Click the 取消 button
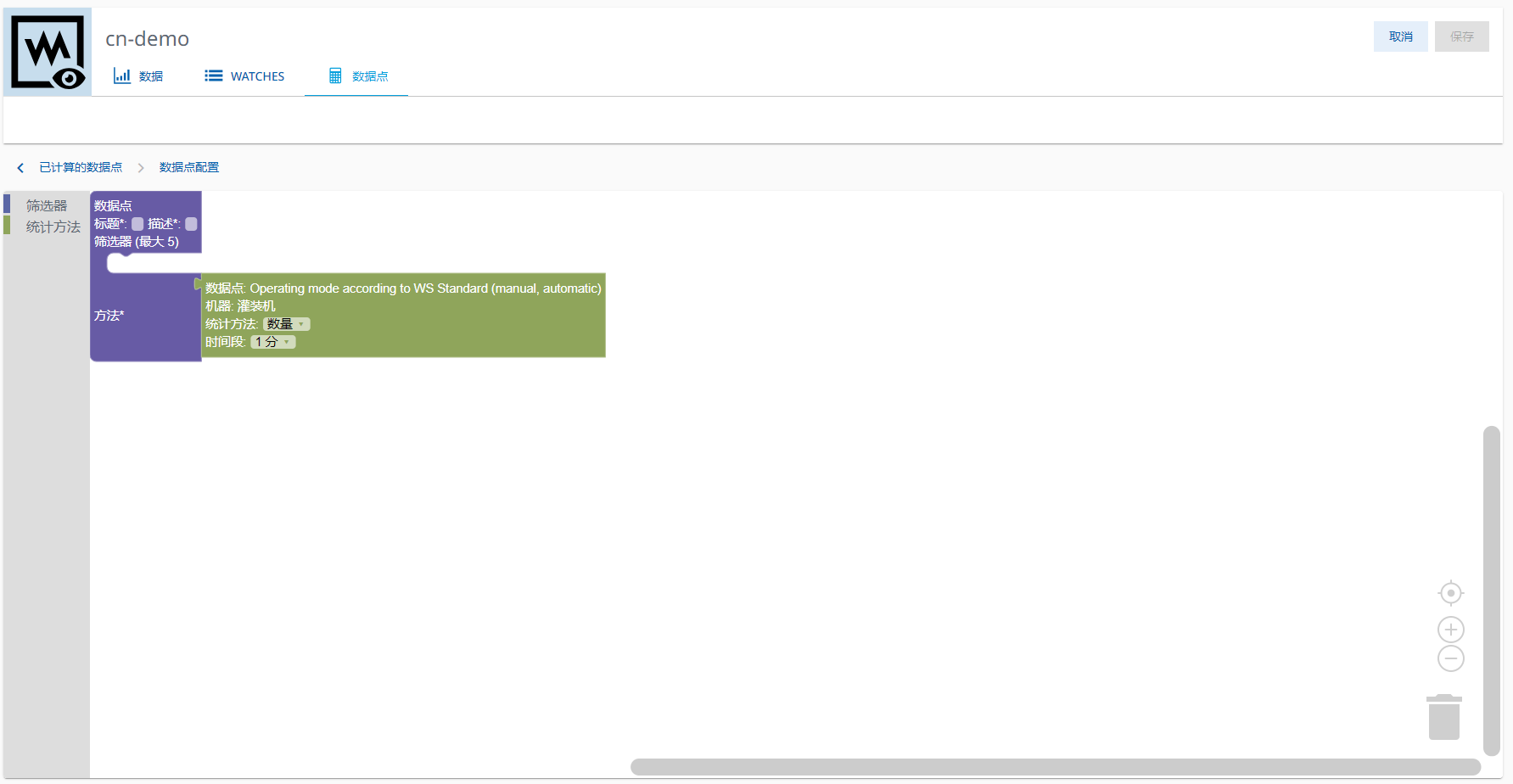This screenshot has width=1513, height=784. (1400, 36)
